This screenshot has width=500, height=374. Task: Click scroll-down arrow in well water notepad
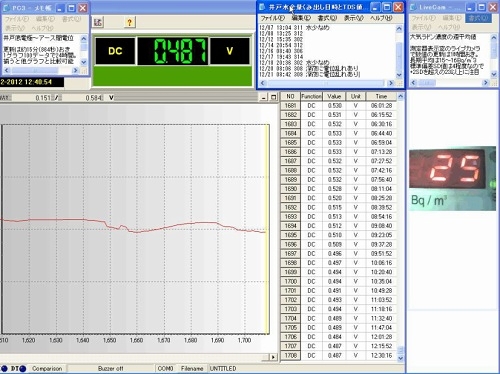(x=399, y=75)
